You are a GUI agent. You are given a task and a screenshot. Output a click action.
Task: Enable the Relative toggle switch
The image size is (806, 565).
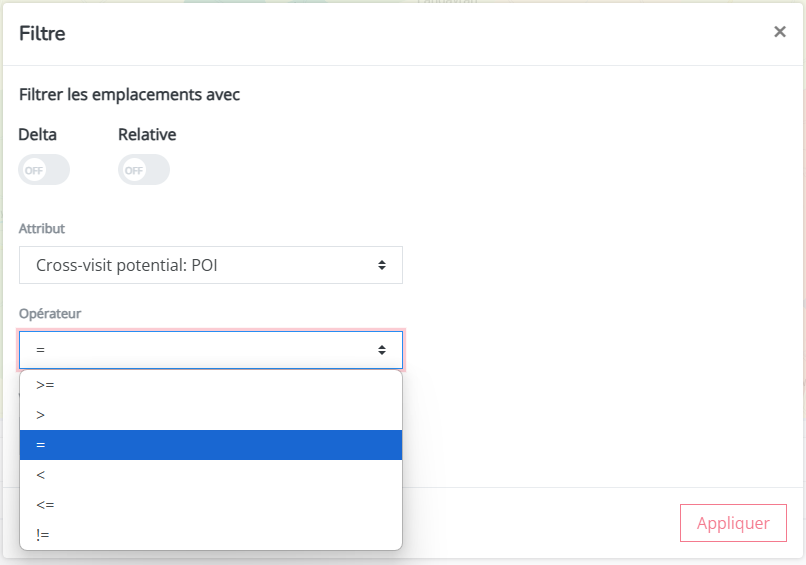(144, 170)
